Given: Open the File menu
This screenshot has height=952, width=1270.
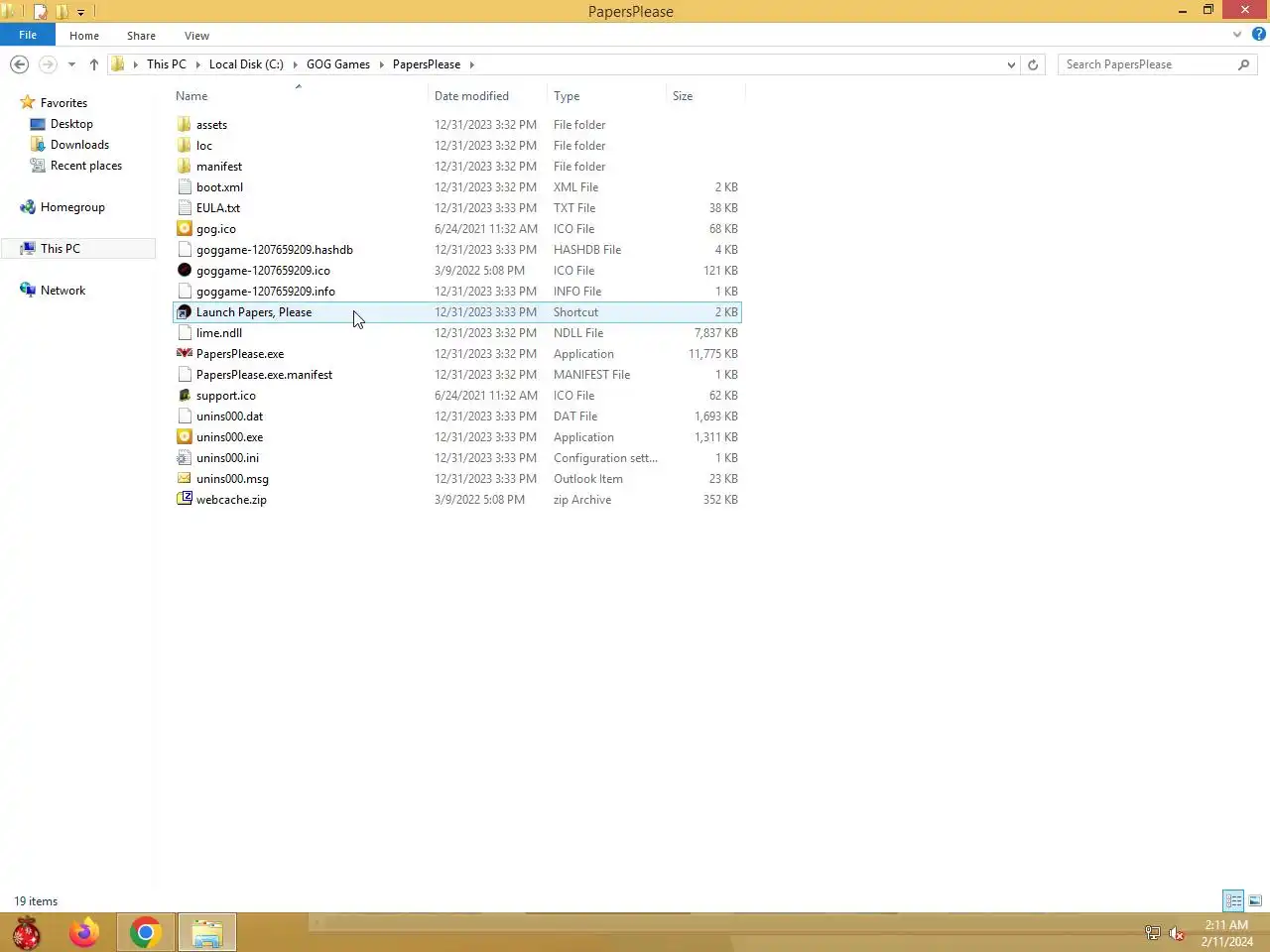Looking at the screenshot, I should click(28, 35).
